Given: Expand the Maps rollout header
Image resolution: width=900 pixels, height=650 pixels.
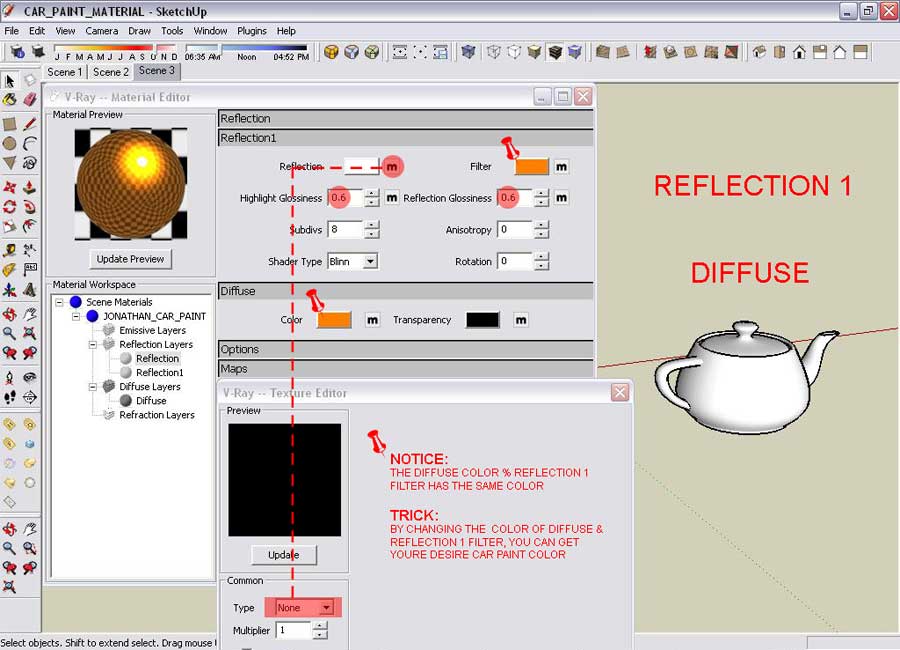Looking at the screenshot, I should click(405, 369).
